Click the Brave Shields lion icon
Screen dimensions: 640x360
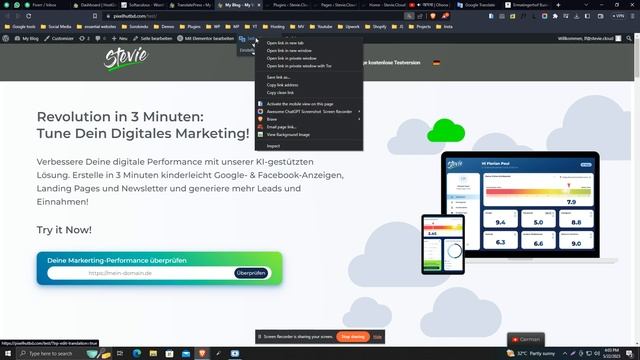pos(433,16)
